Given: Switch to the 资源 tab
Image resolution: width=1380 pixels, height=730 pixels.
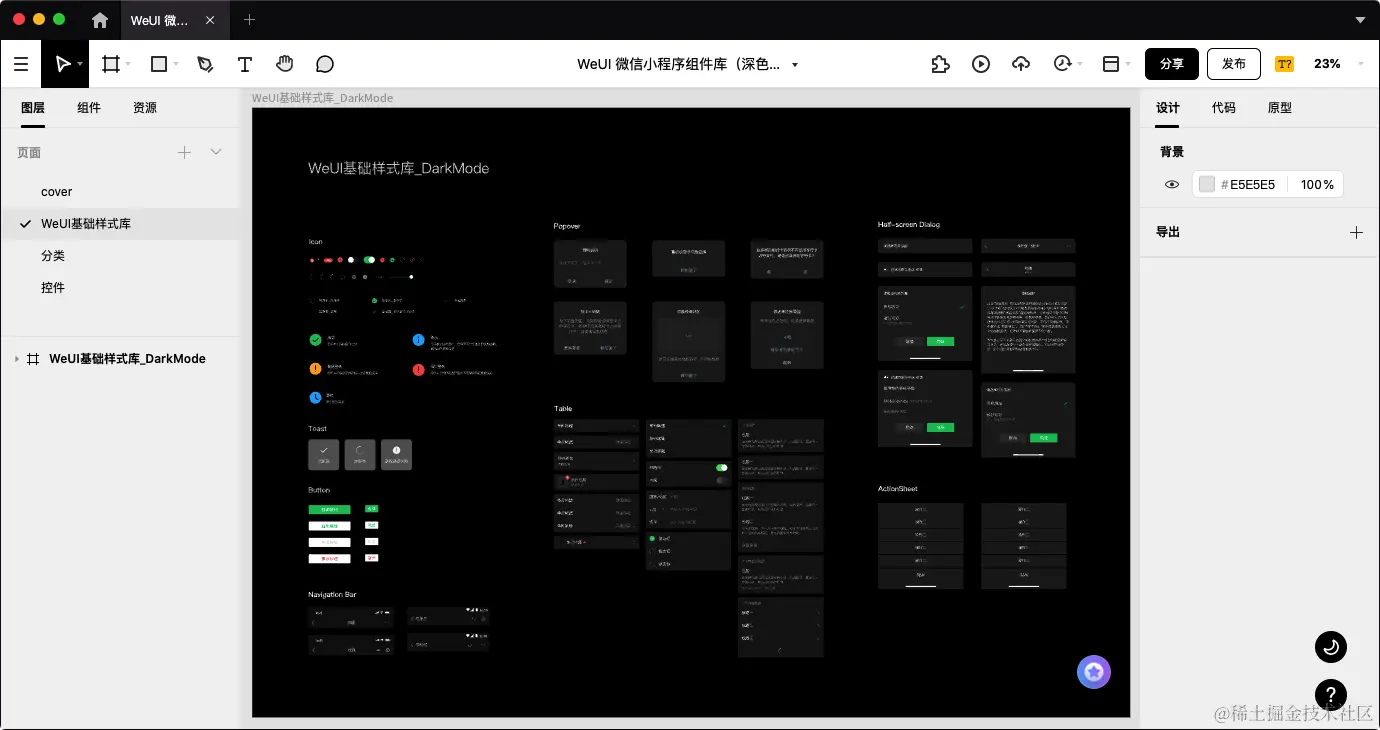Looking at the screenshot, I should coord(145,107).
